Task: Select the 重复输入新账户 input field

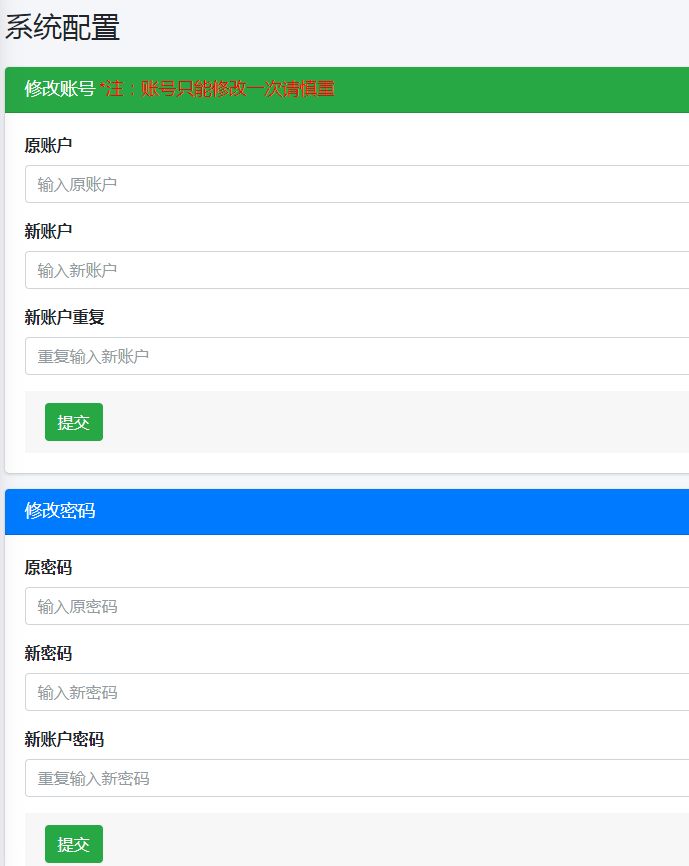Action: (x=357, y=356)
